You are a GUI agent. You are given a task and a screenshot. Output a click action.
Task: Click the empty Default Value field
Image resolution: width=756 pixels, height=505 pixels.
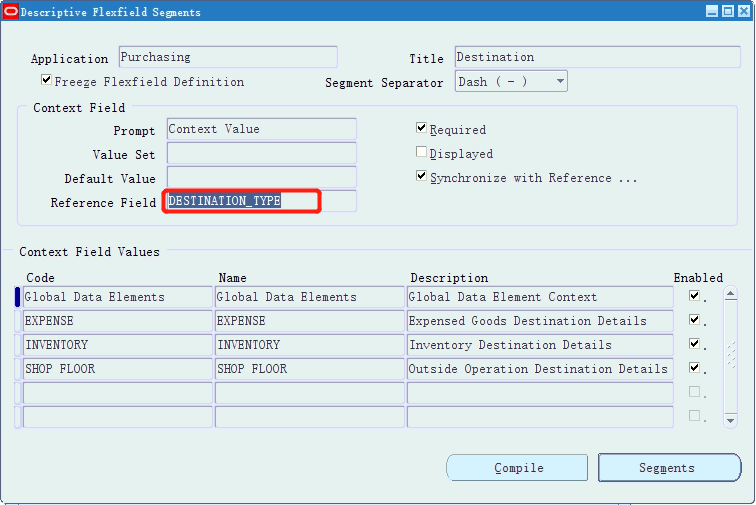click(x=262, y=177)
